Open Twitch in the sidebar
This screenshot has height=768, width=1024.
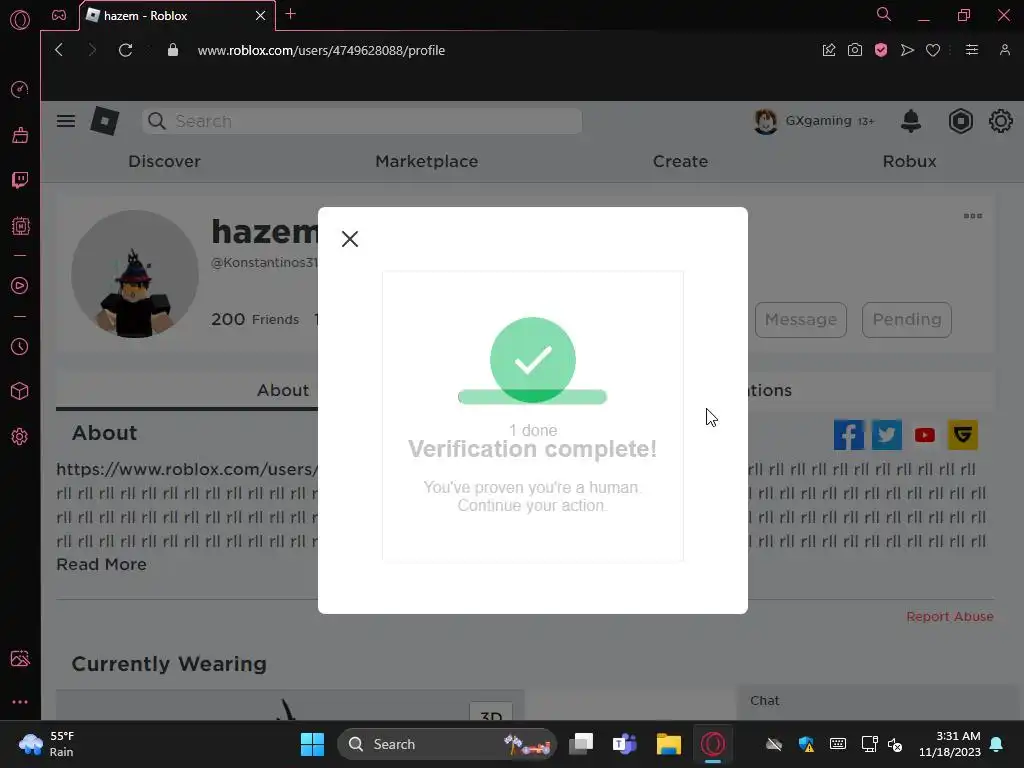pos(20,180)
